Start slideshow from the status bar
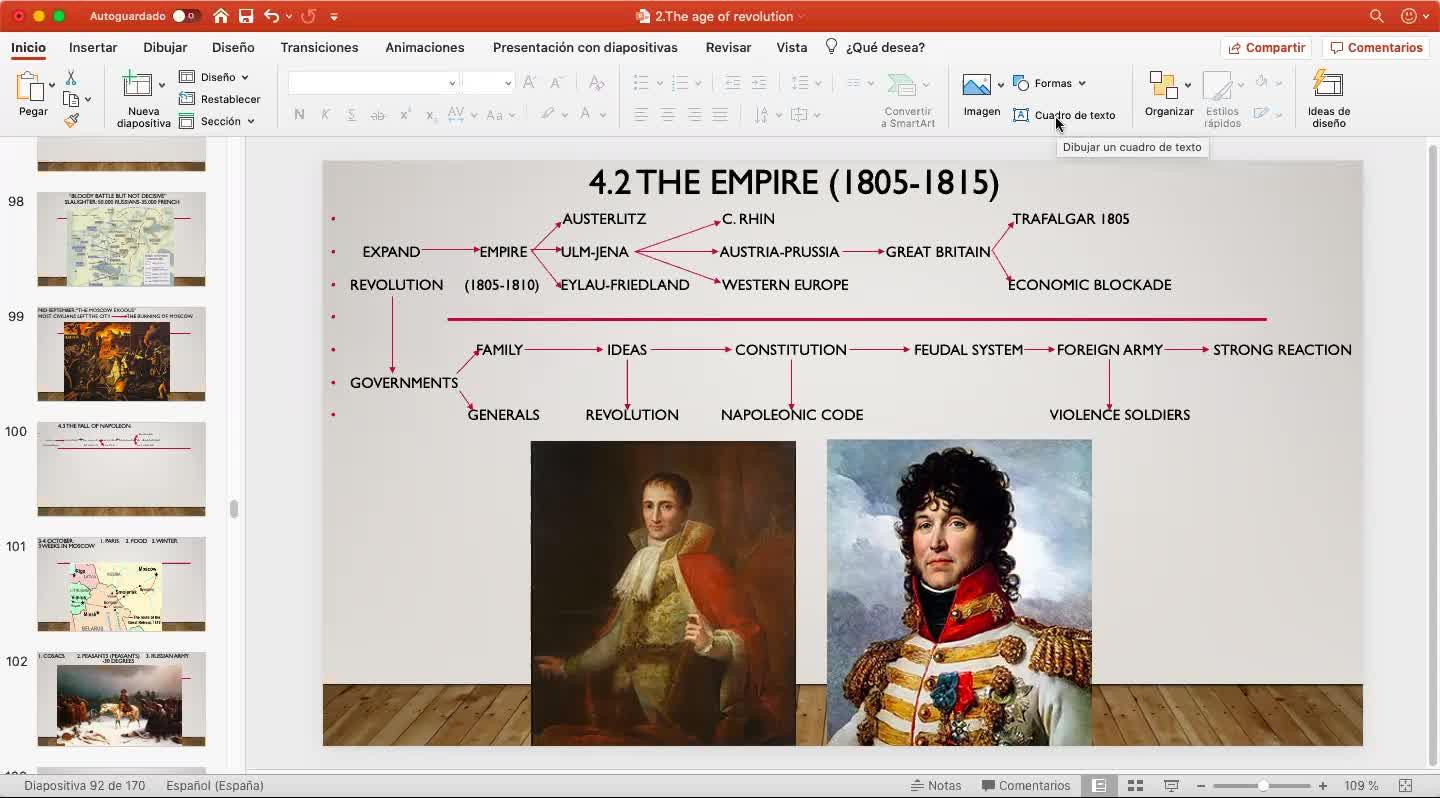Screen dimensions: 1440x798 pos(1171,786)
